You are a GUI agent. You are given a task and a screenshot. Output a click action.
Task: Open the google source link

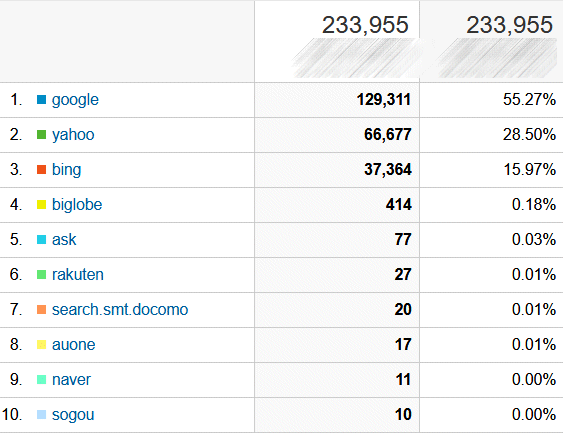point(75,100)
